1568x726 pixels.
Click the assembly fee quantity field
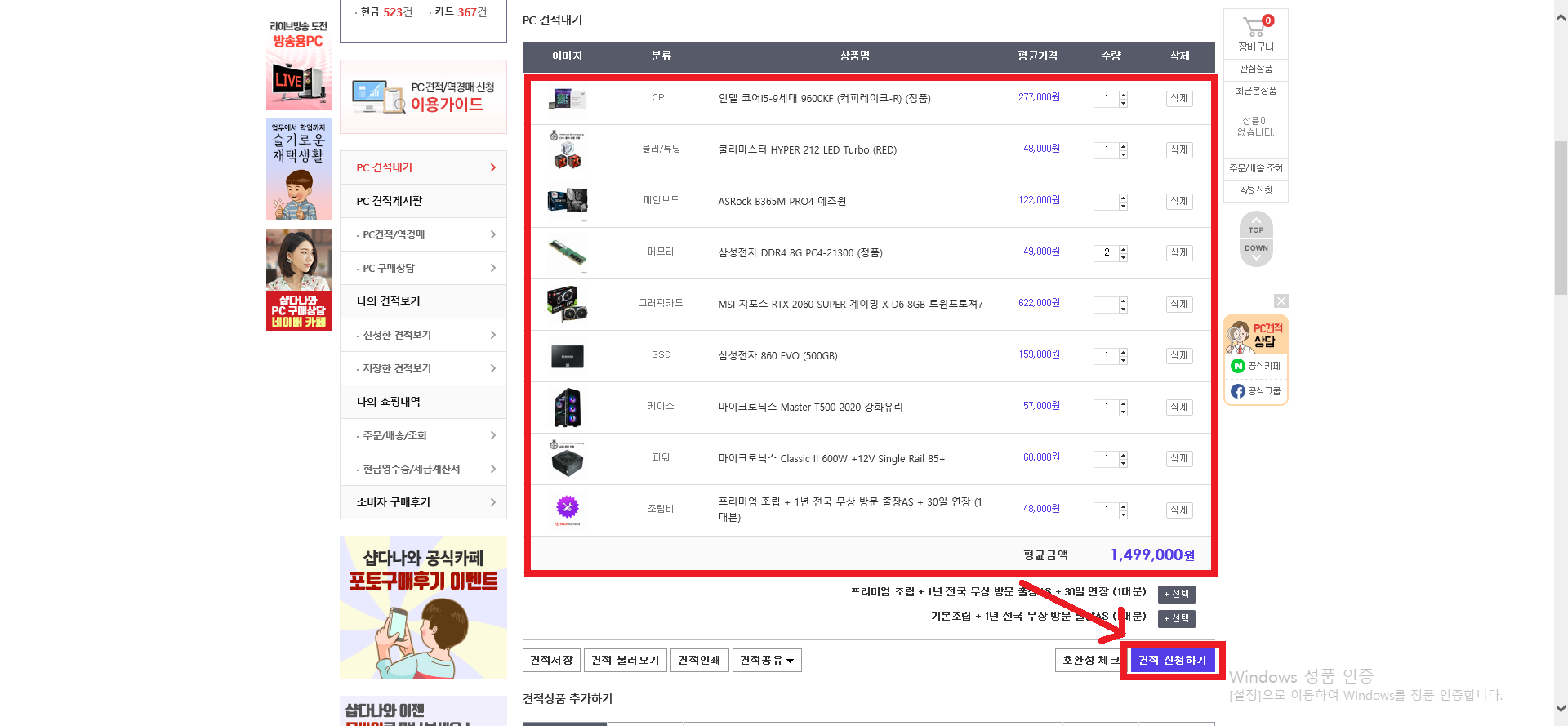pos(1107,510)
